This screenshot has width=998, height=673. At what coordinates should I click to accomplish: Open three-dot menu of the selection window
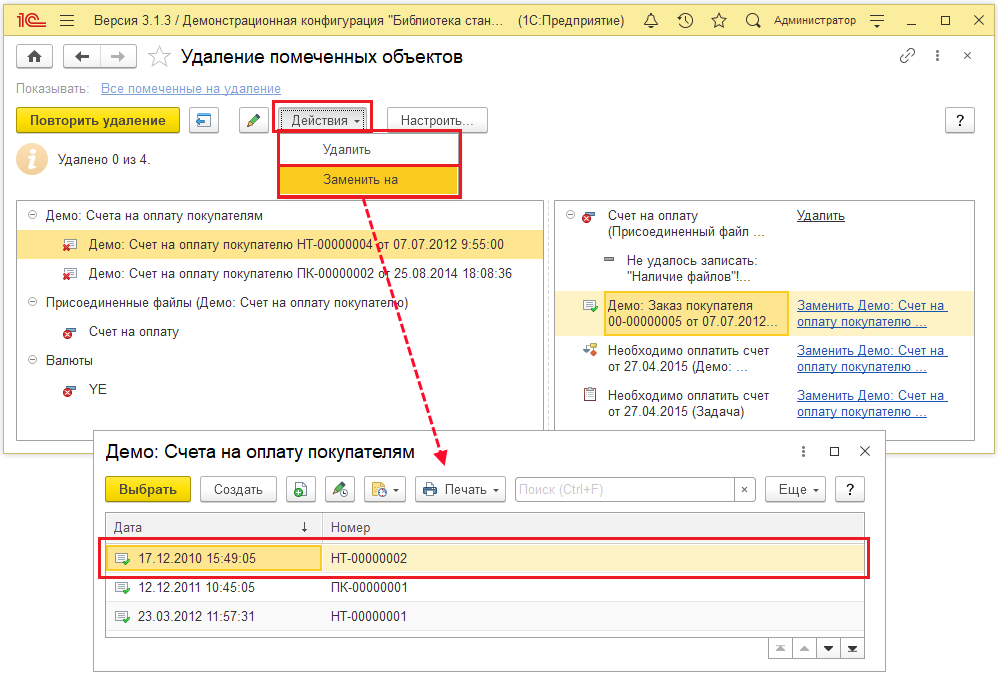pos(803,451)
